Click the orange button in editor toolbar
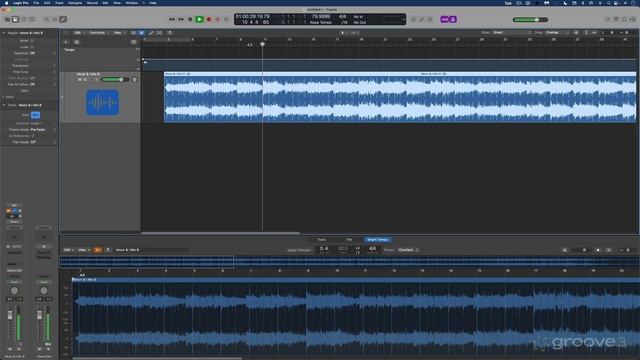The image size is (640, 360). pos(98,250)
